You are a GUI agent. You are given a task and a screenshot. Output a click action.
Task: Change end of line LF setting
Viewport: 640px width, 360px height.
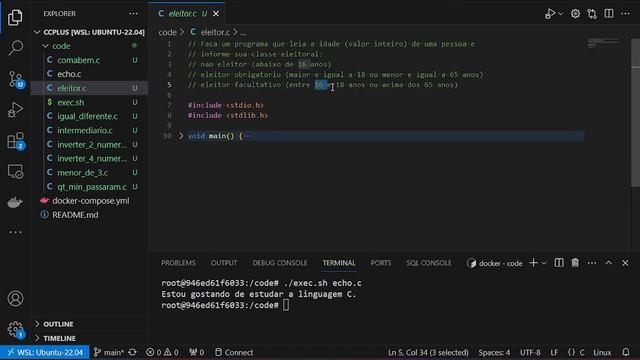[554, 352]
